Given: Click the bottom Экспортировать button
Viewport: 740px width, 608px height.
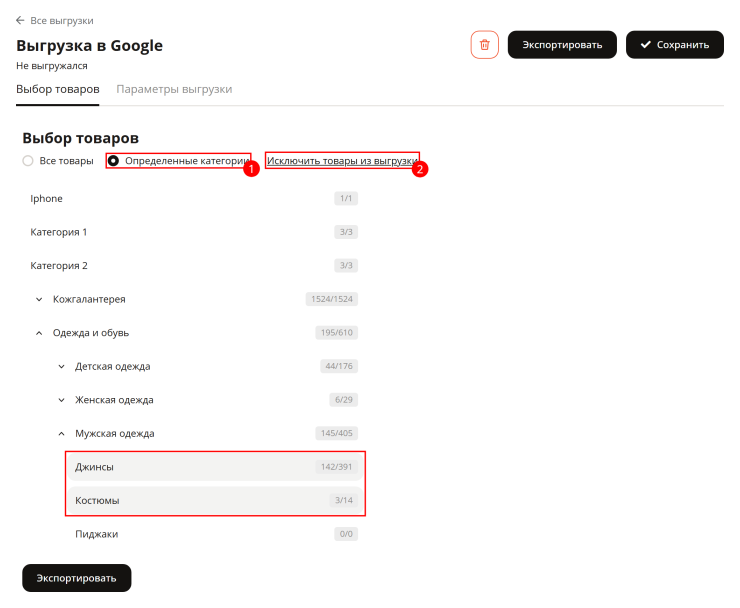Looking at the screenshot, I should tap(76, 578).
